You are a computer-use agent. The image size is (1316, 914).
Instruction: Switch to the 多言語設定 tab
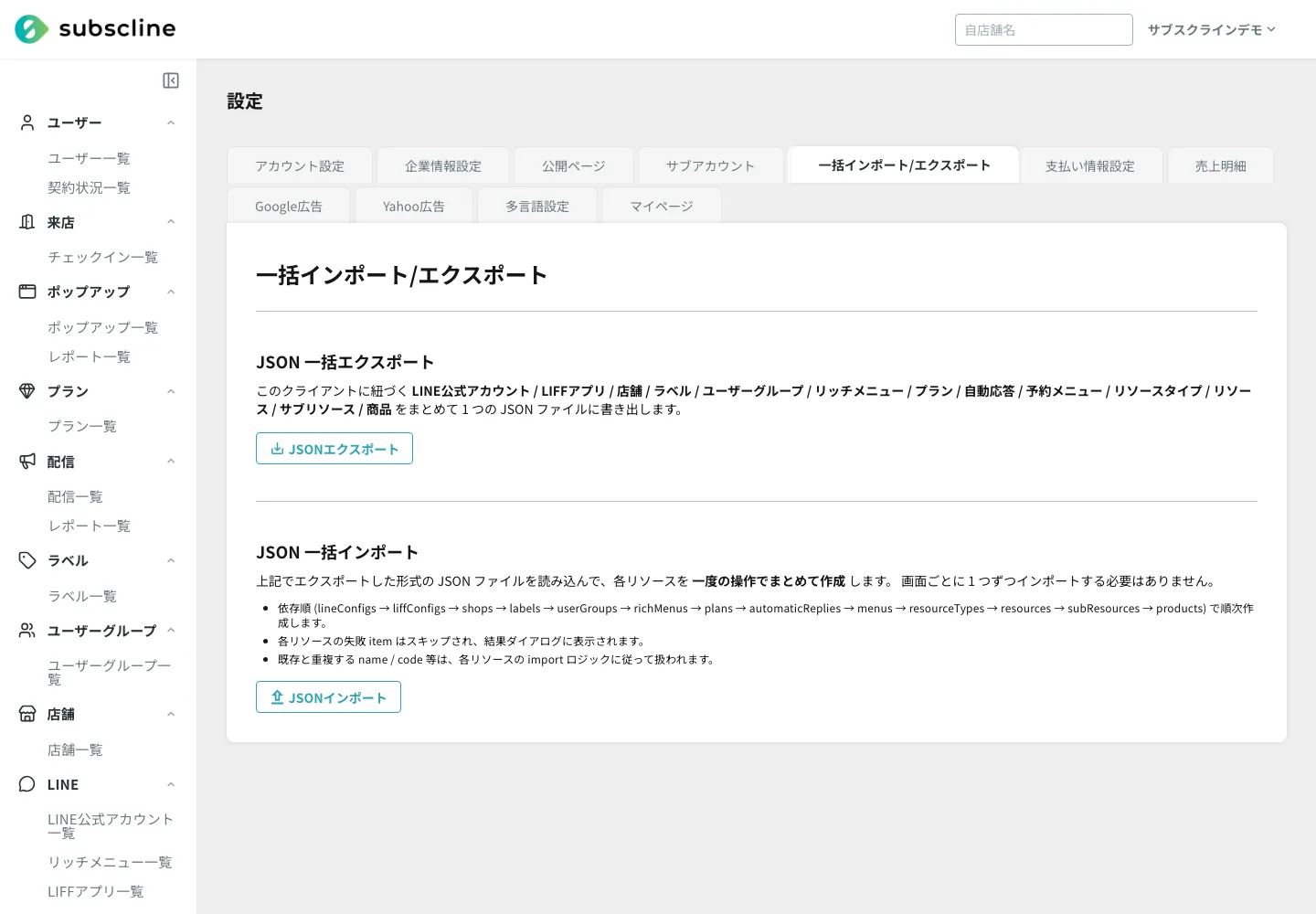tap(537, 206)
